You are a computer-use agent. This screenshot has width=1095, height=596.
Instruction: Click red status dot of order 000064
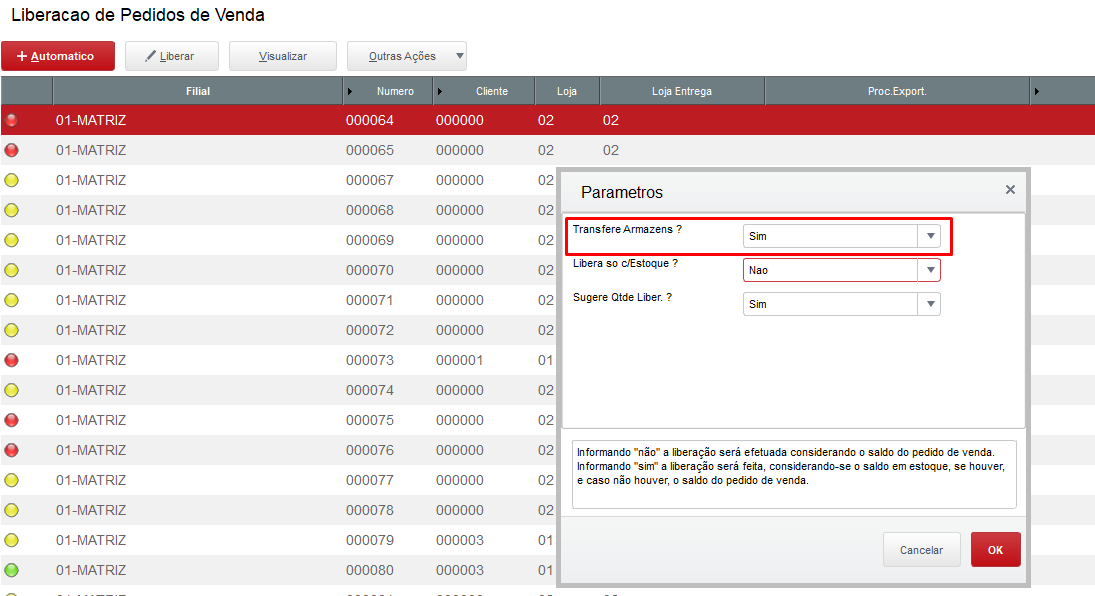[12, 120]
